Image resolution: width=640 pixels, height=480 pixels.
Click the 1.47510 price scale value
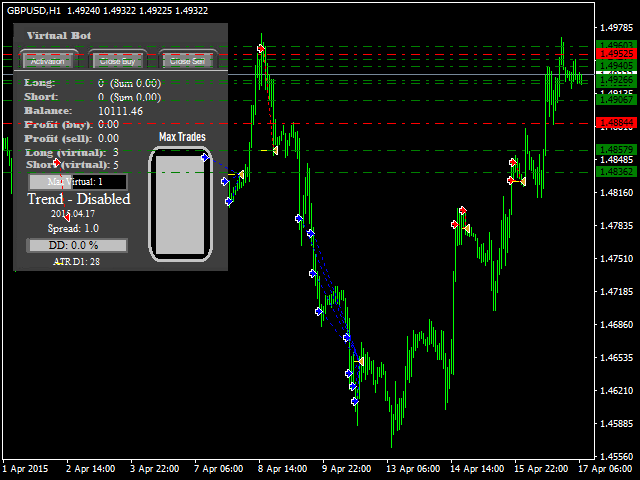coord(616,259)
